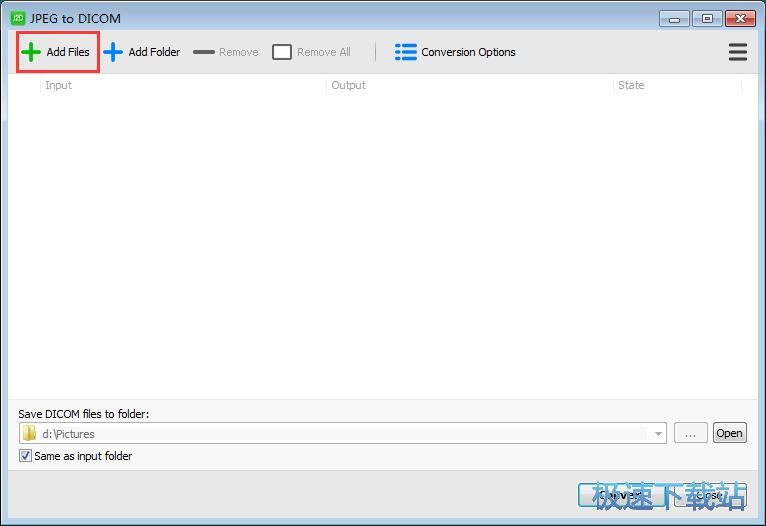
Task: Click the Convert button
Action: point(623,495)
